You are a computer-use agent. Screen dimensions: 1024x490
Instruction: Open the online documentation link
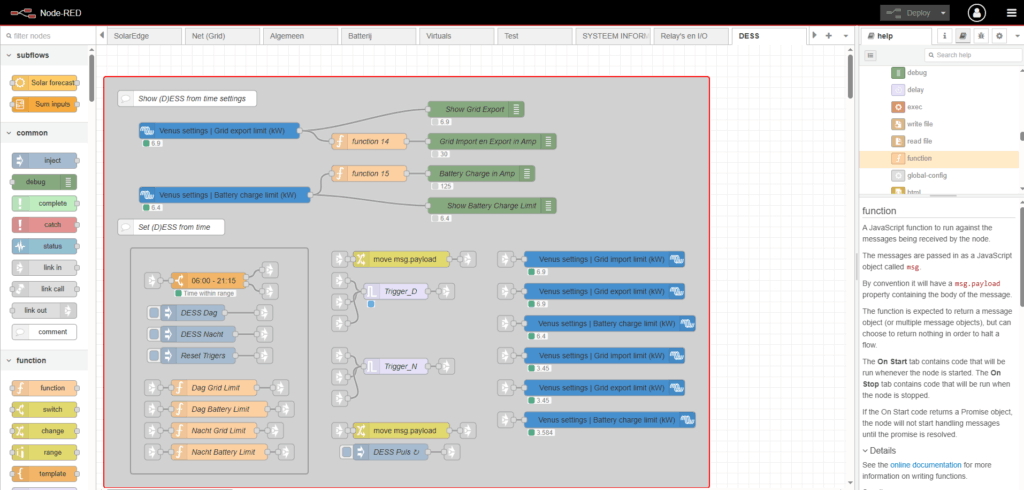point(925,465)
